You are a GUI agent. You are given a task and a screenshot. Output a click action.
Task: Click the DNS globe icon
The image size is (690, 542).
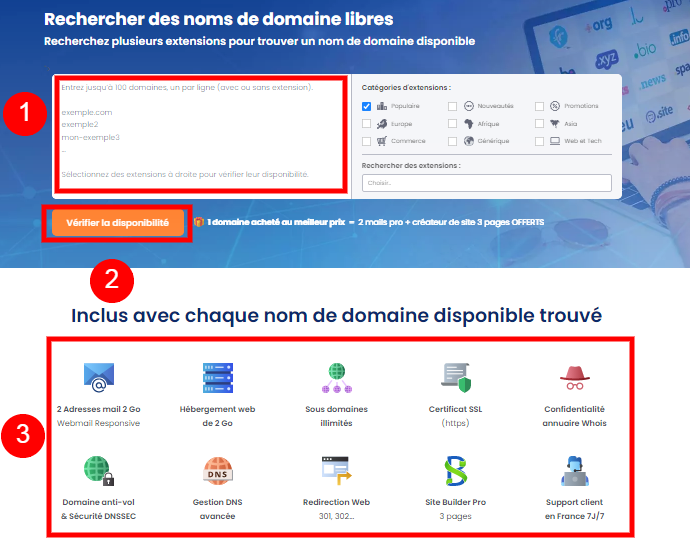pyautogui.click(x=218, y=471)
